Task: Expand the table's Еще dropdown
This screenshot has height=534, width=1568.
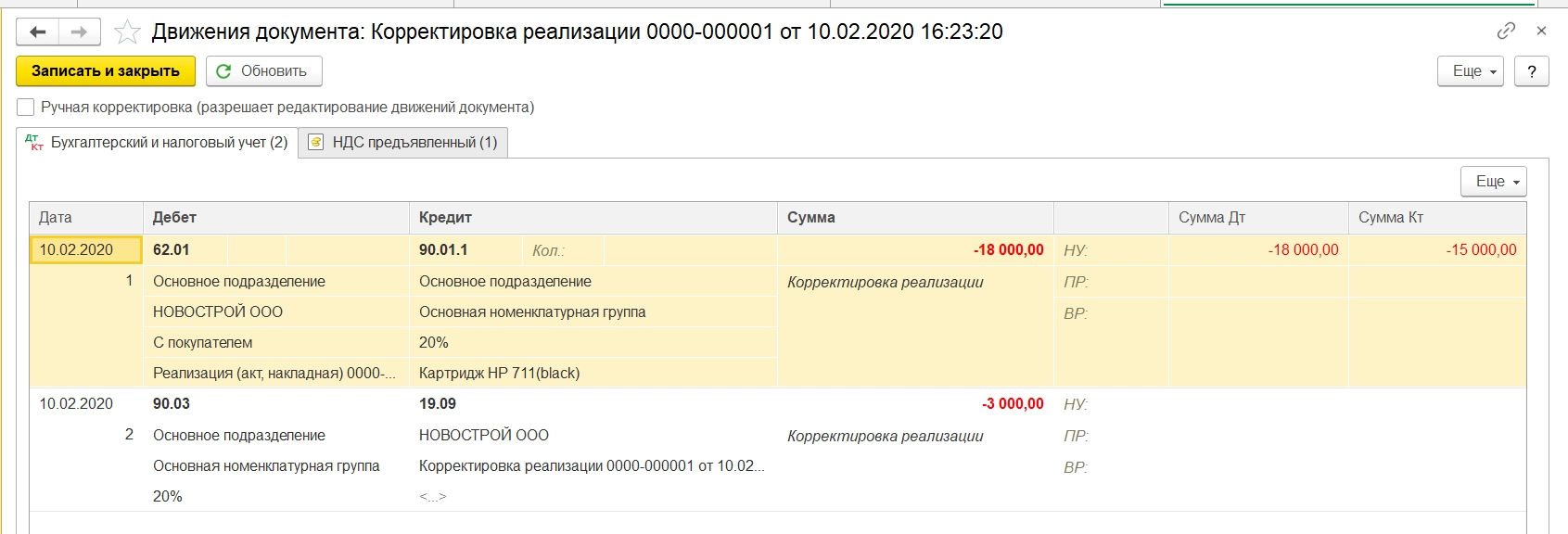Action: pos(1493,182)
